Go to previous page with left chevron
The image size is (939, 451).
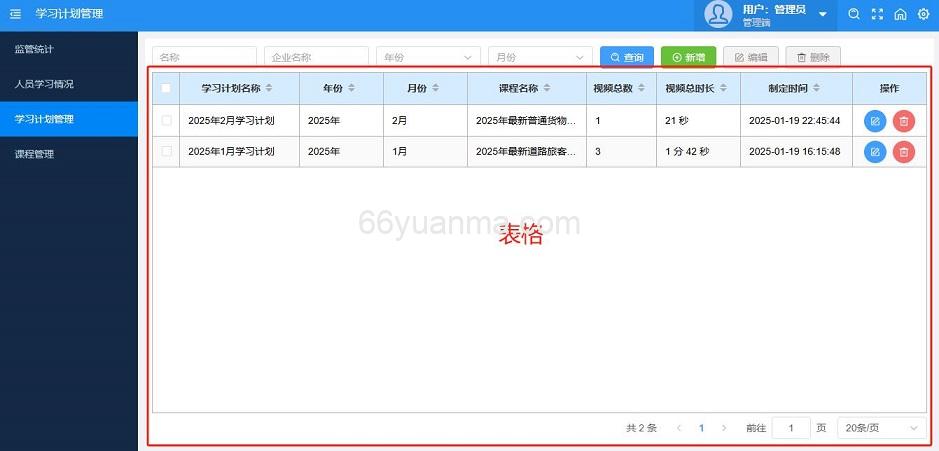[x=679, y=428]
